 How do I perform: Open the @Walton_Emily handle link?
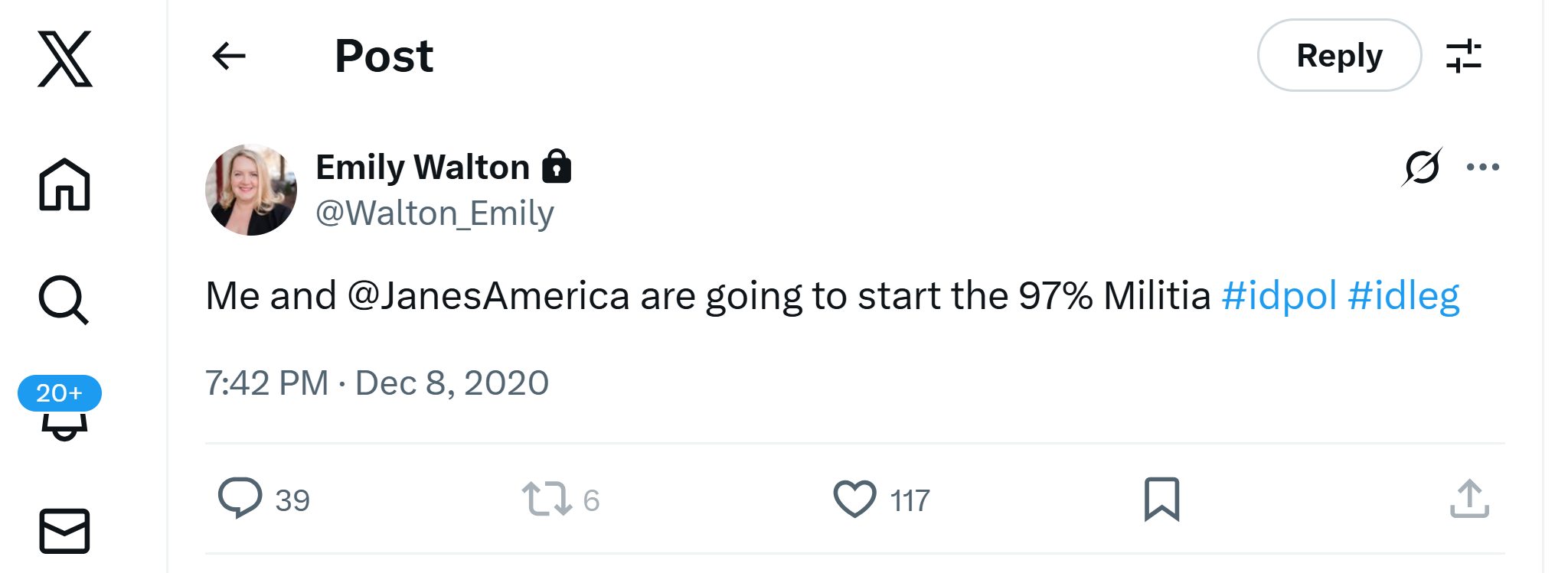point(434,213)
